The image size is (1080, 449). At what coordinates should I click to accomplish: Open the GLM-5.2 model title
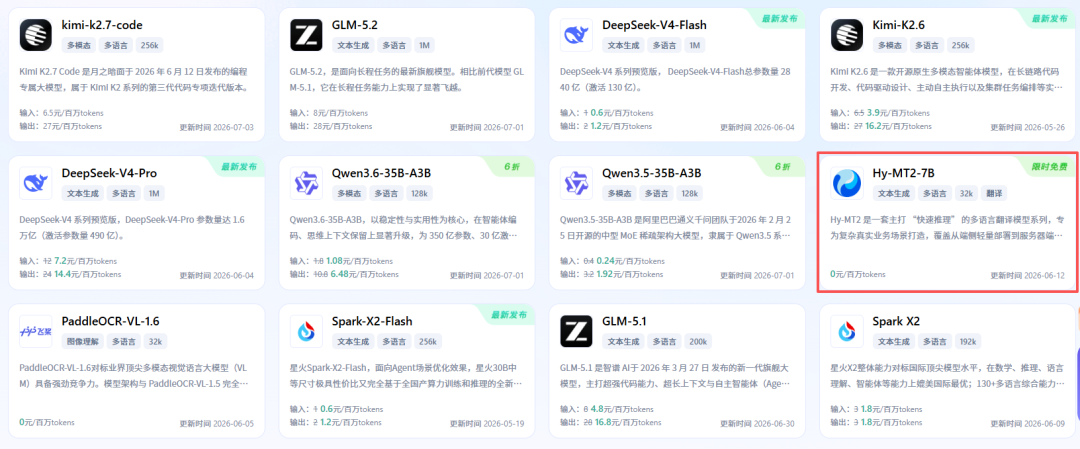(x=355, y=25)
